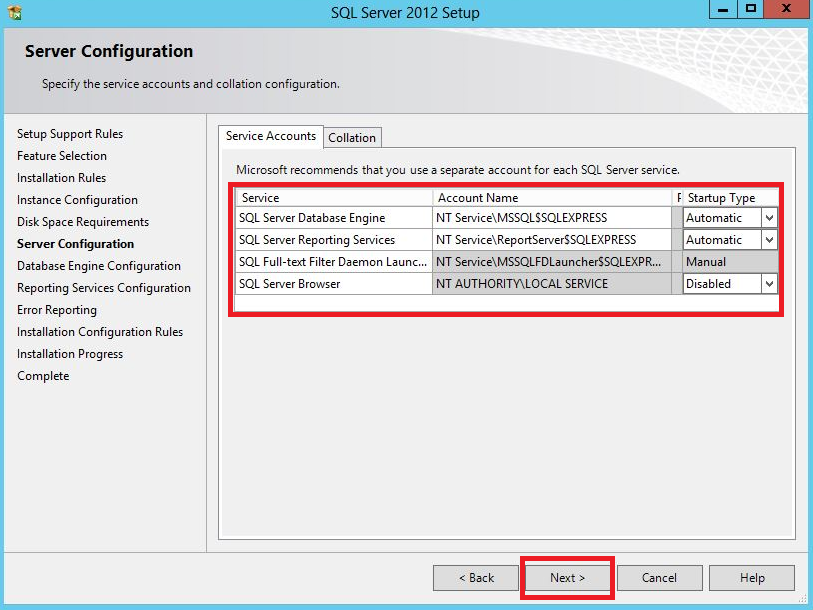Go to Instance Configuration step
This screenshot has width=813, height=610.
pyautogui.click(x=77, y=200)
